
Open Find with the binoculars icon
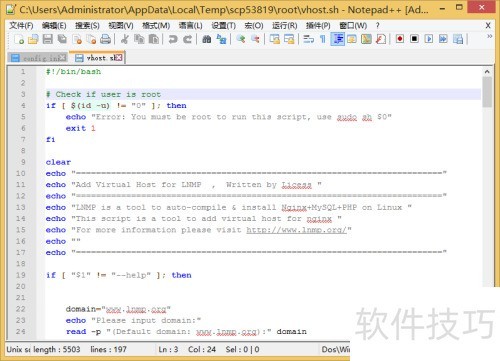207,39
